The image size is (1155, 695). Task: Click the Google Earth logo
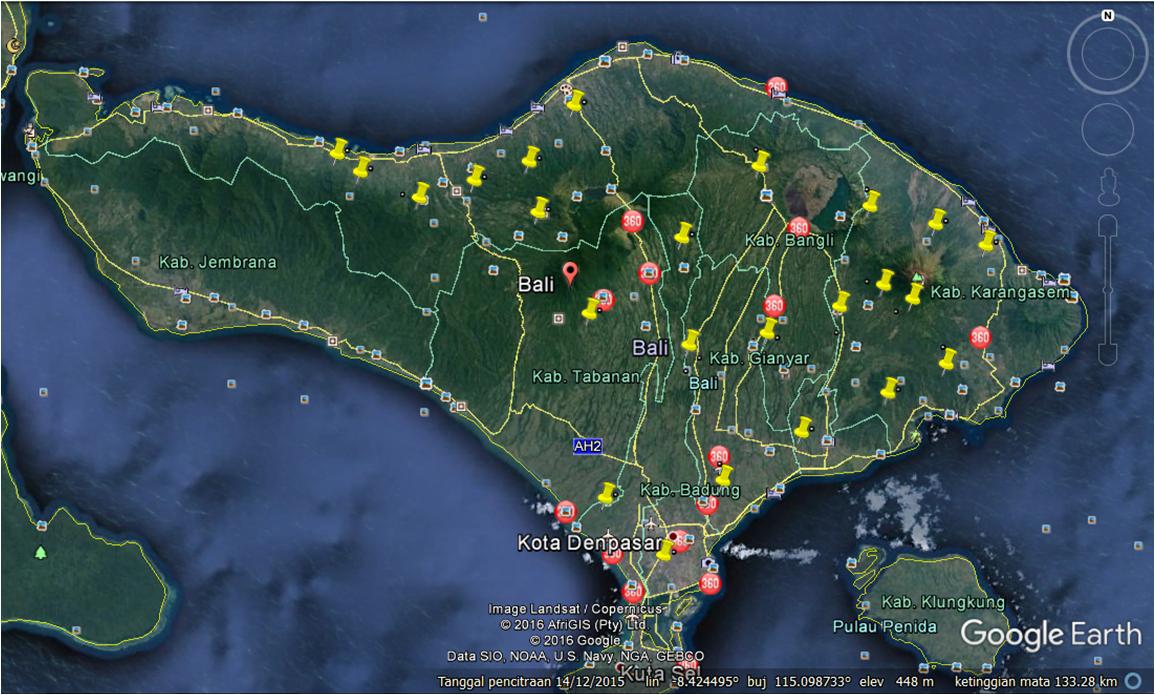(x=1050, y=634)
